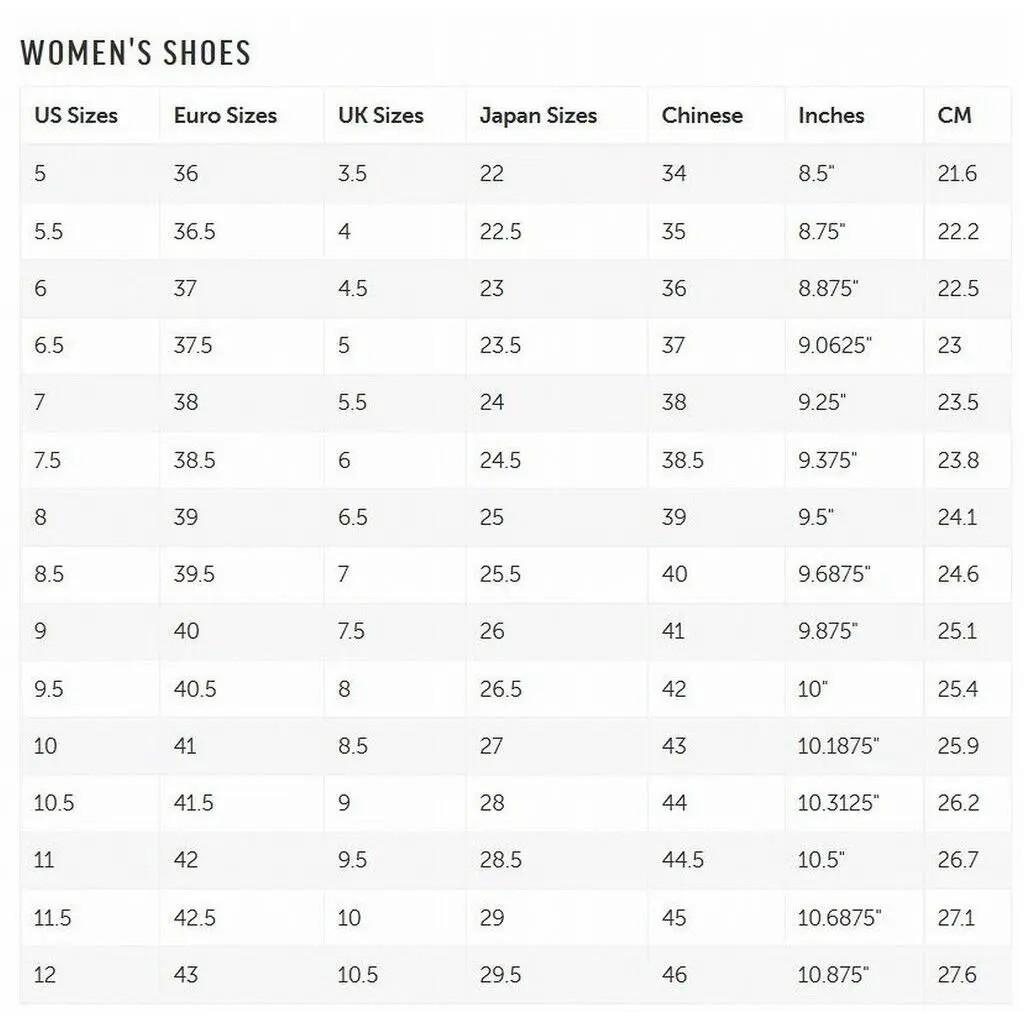Select the Euro Sizes column header
The image size is (1024, 1024).
click(225, 116)
